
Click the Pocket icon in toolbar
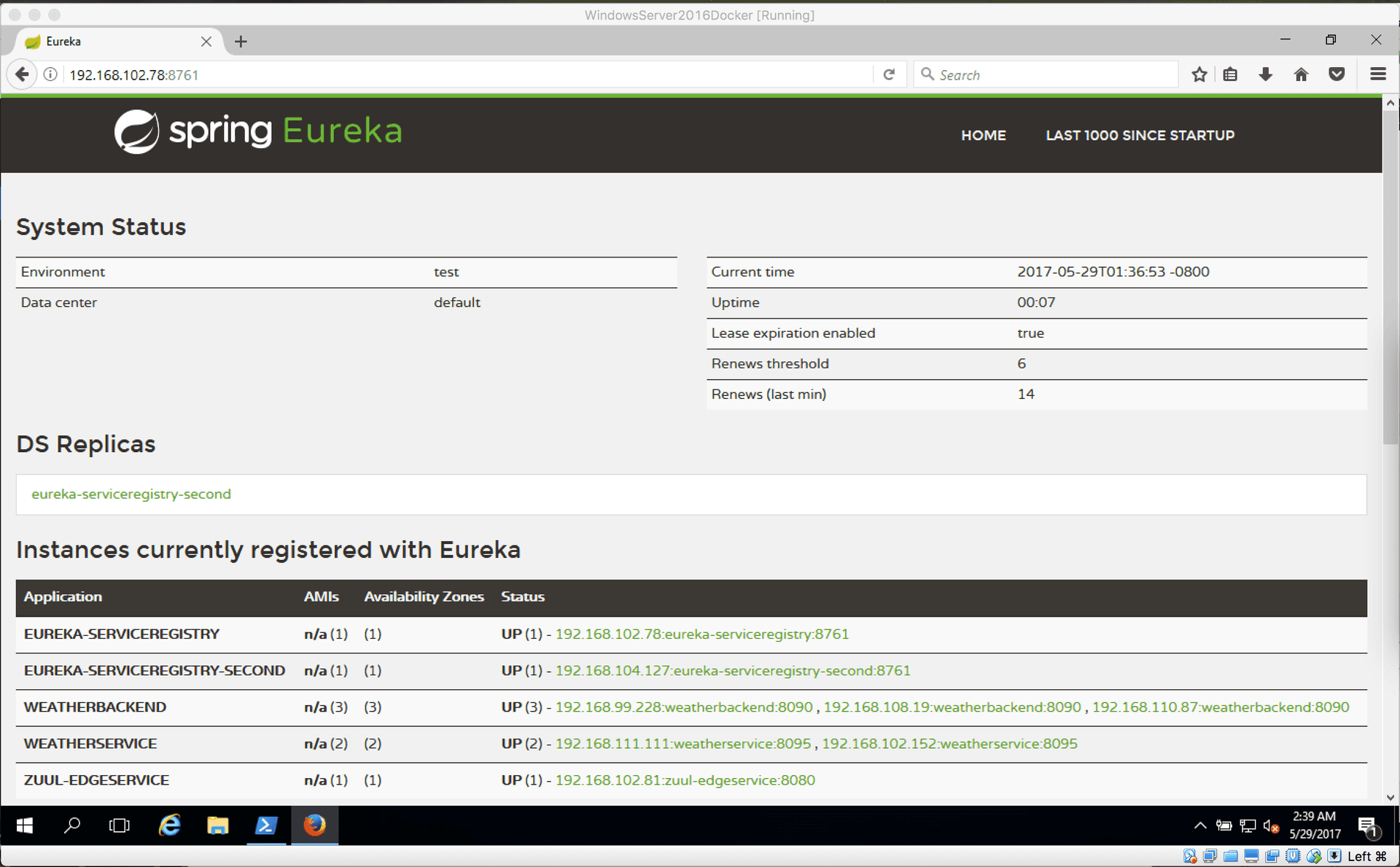click(x=1336, y=74)
